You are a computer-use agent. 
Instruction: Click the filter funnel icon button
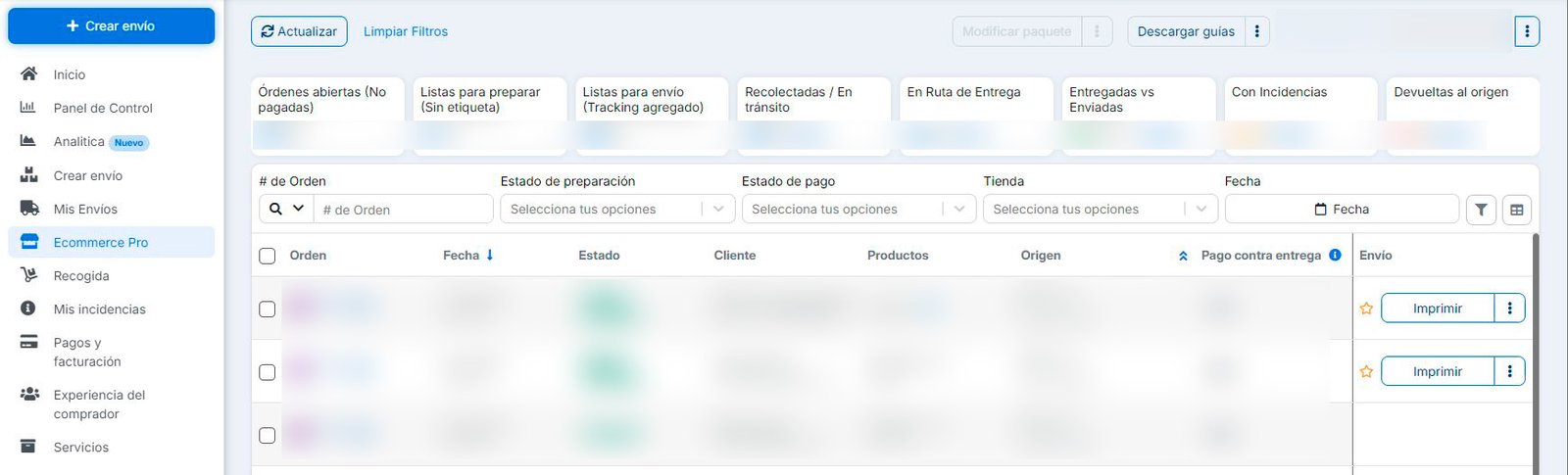pos(1481,210)
